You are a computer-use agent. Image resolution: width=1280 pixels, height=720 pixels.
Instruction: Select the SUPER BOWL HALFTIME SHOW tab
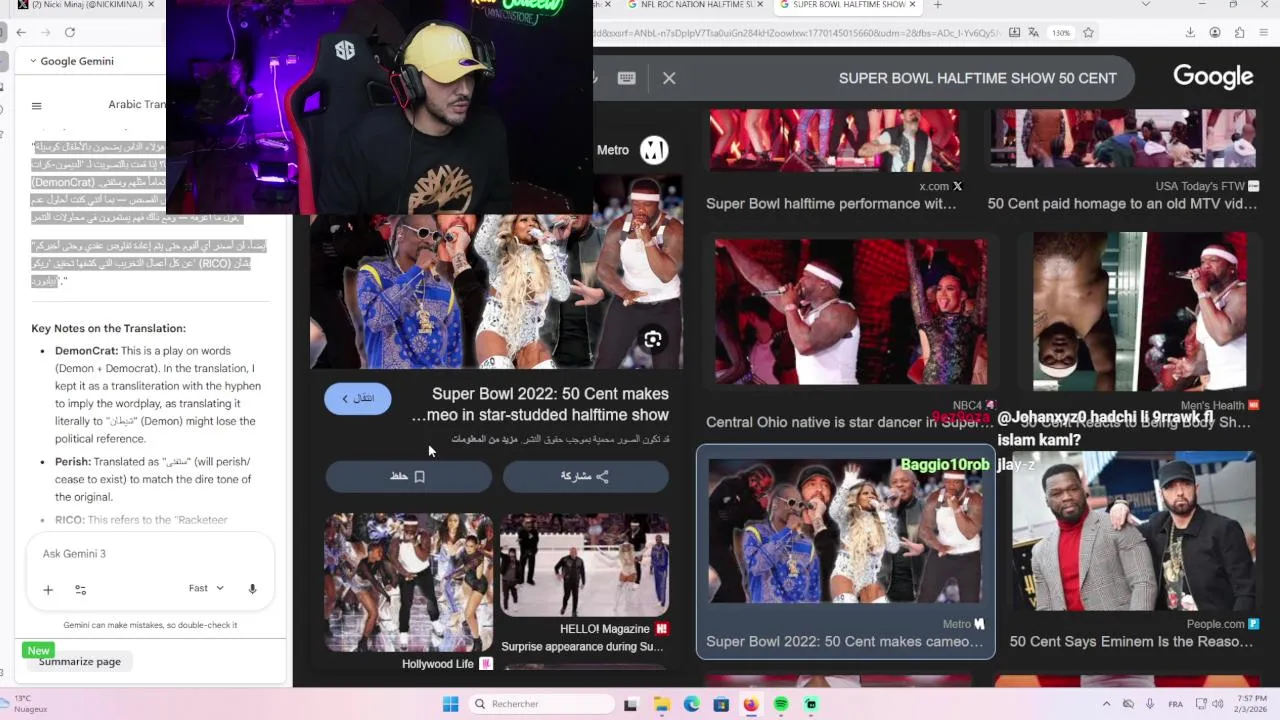click(846, 5)
